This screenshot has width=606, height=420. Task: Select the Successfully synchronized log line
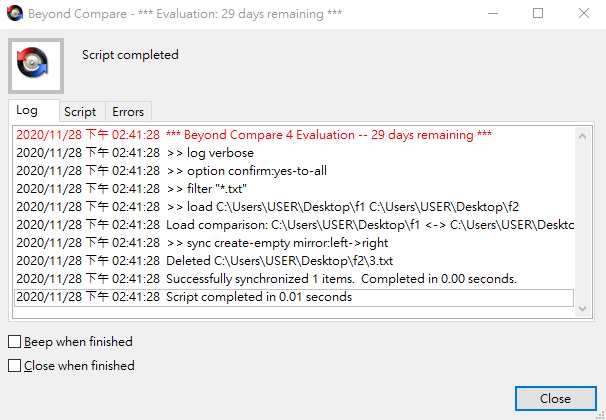pos(340,279)
